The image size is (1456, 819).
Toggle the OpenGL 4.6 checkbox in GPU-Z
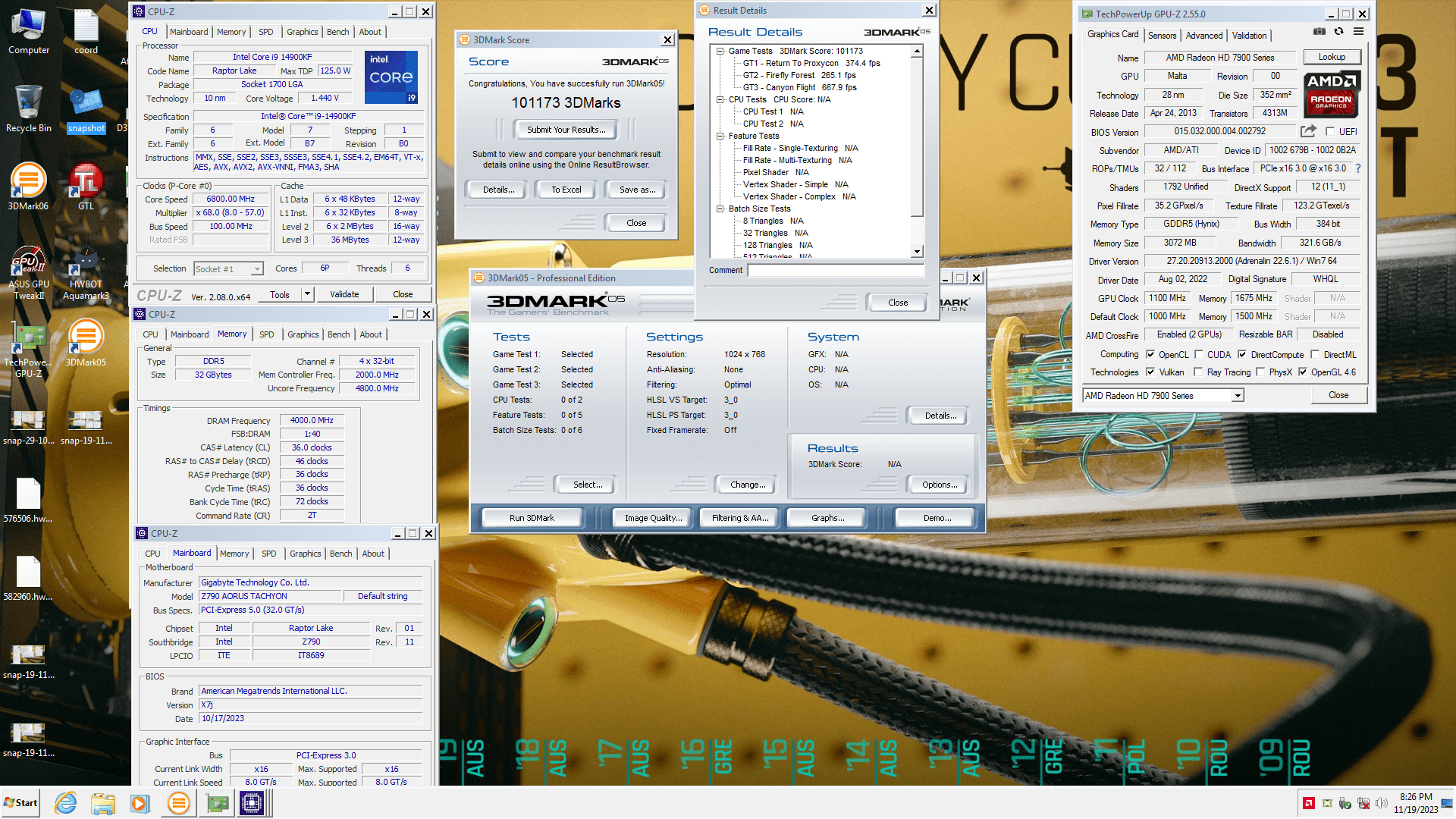tap(1303, 372)
